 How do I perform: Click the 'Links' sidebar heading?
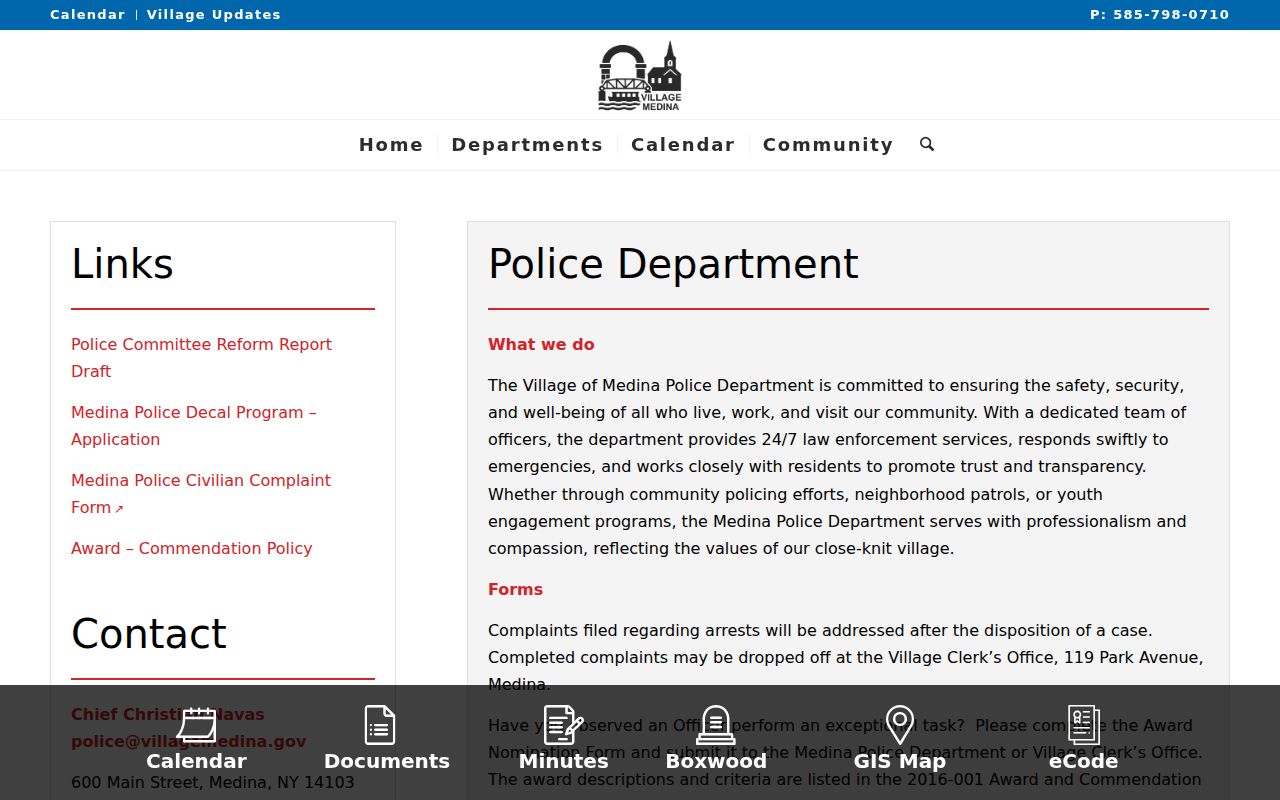coord(122,264)
